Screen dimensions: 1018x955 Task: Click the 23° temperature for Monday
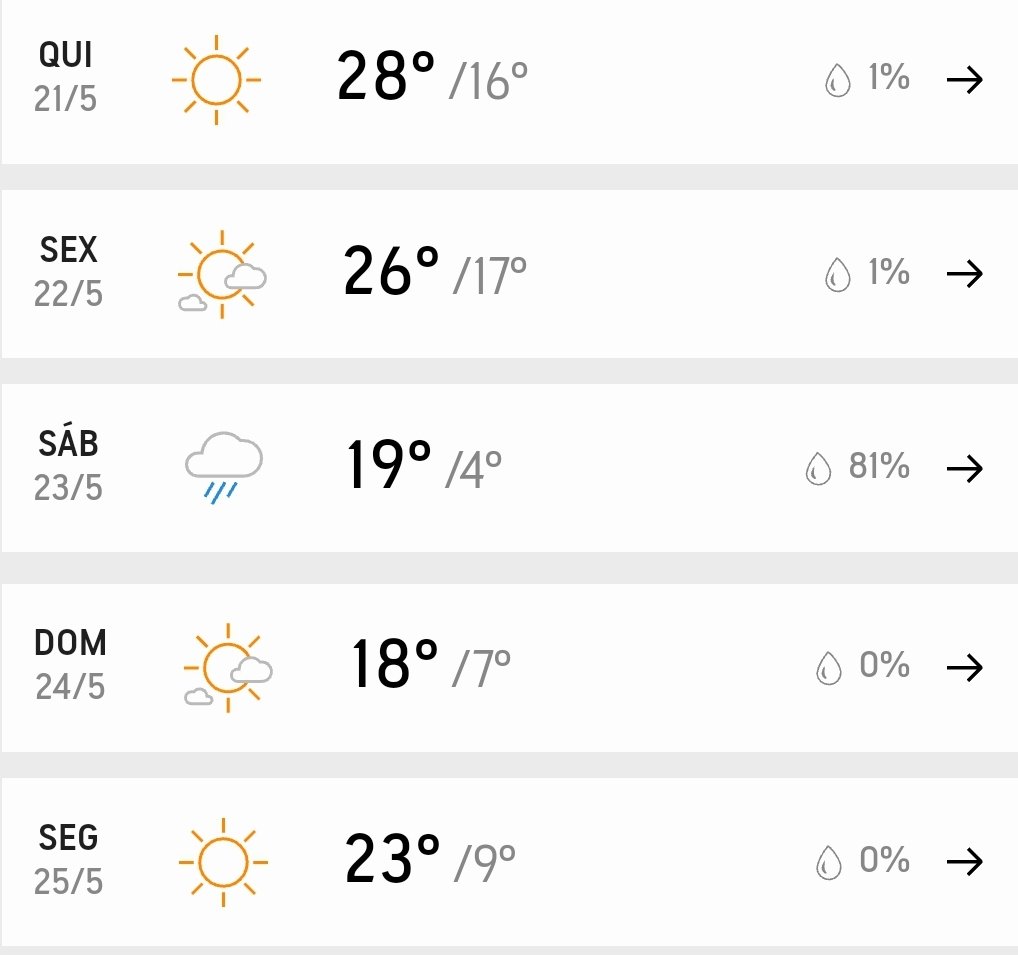click(392, 858)
